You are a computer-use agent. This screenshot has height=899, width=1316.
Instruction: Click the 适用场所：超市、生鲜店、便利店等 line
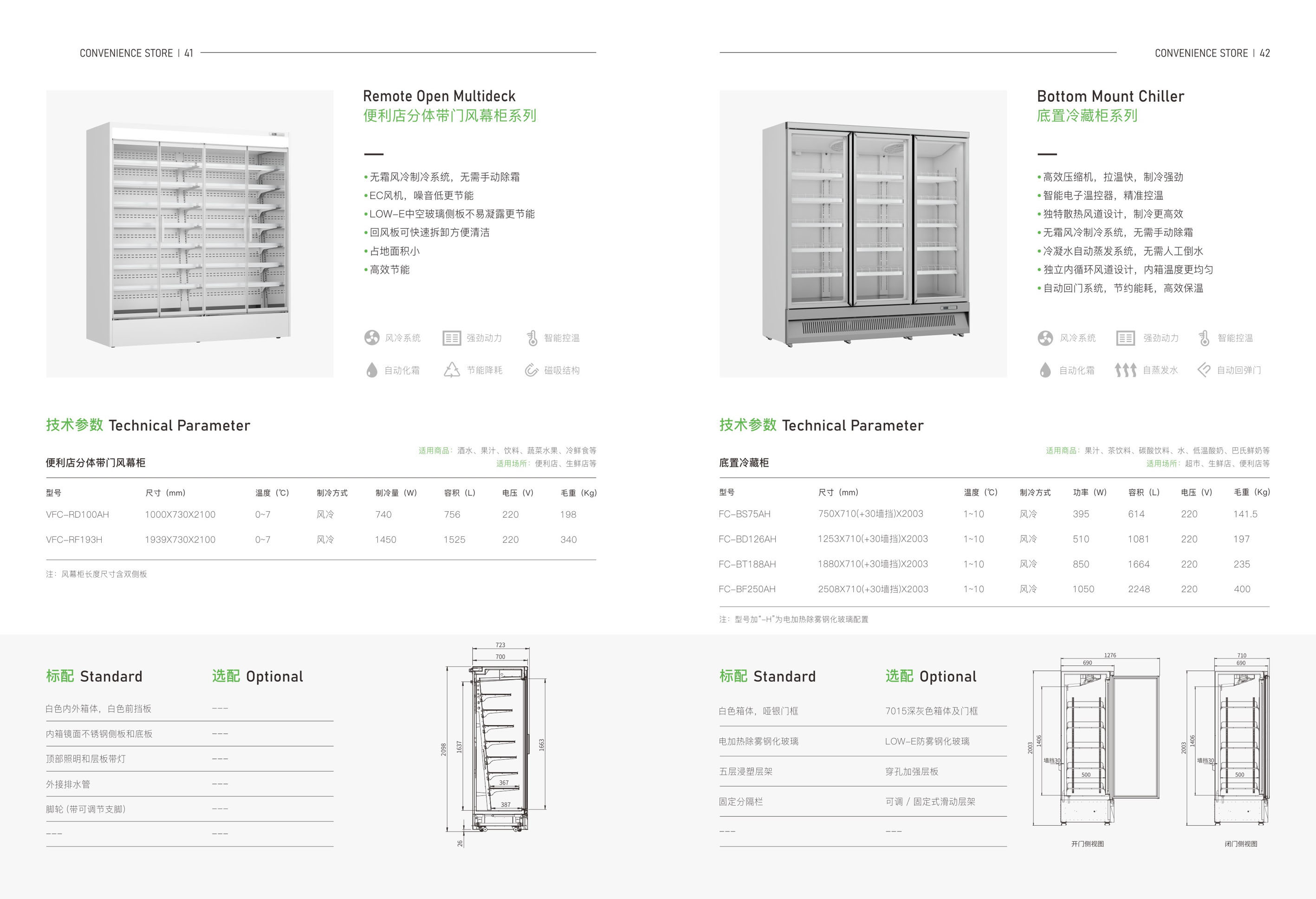pos(1208,463)
